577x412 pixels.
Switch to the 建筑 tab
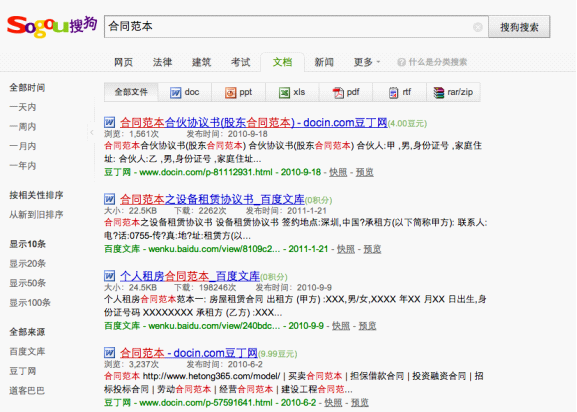tap(201, 62)
